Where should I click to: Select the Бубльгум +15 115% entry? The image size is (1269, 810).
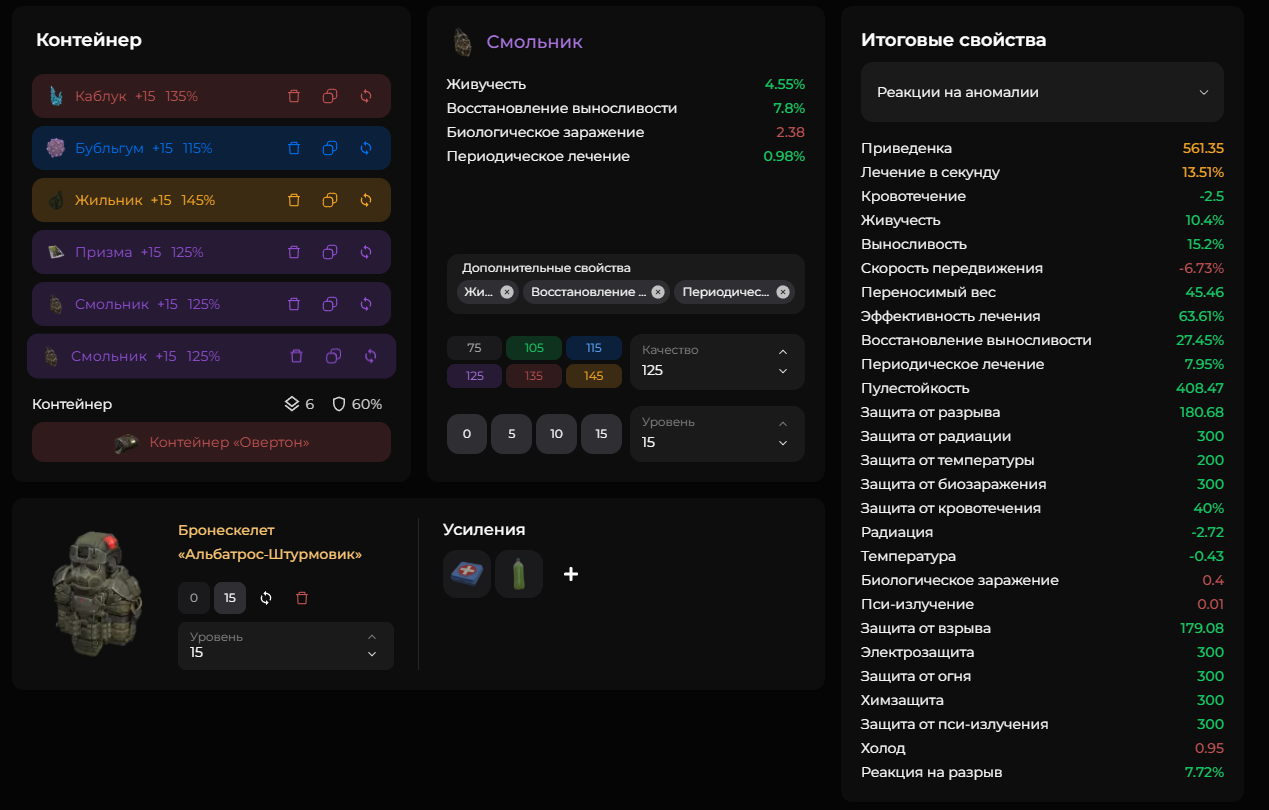point(211,148)
